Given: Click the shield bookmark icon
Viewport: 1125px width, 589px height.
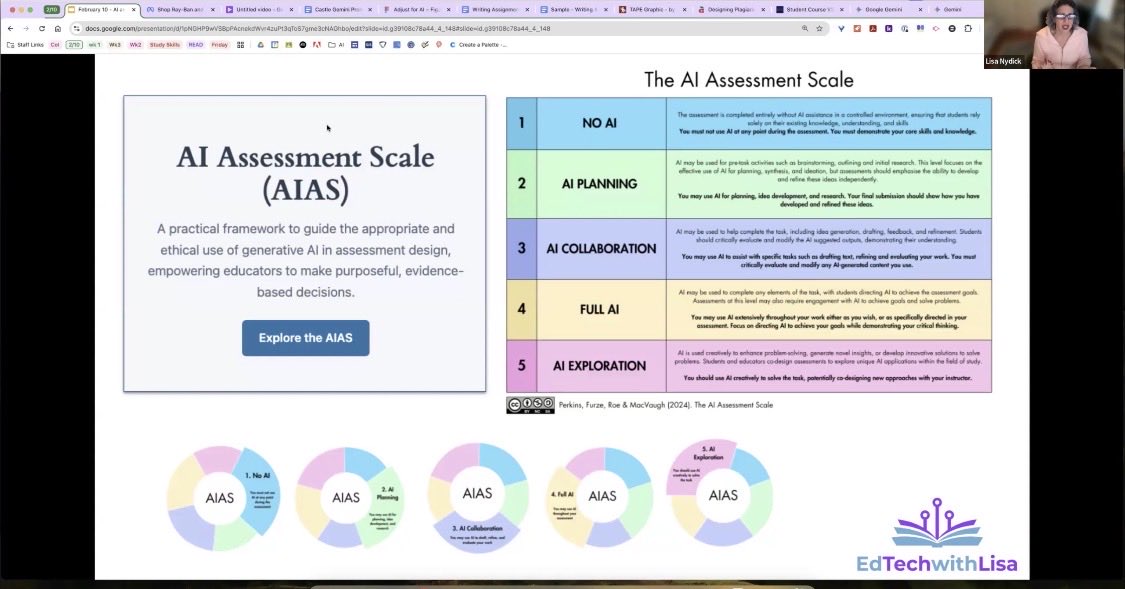Looking at the screenshot, I should (382, 44).
